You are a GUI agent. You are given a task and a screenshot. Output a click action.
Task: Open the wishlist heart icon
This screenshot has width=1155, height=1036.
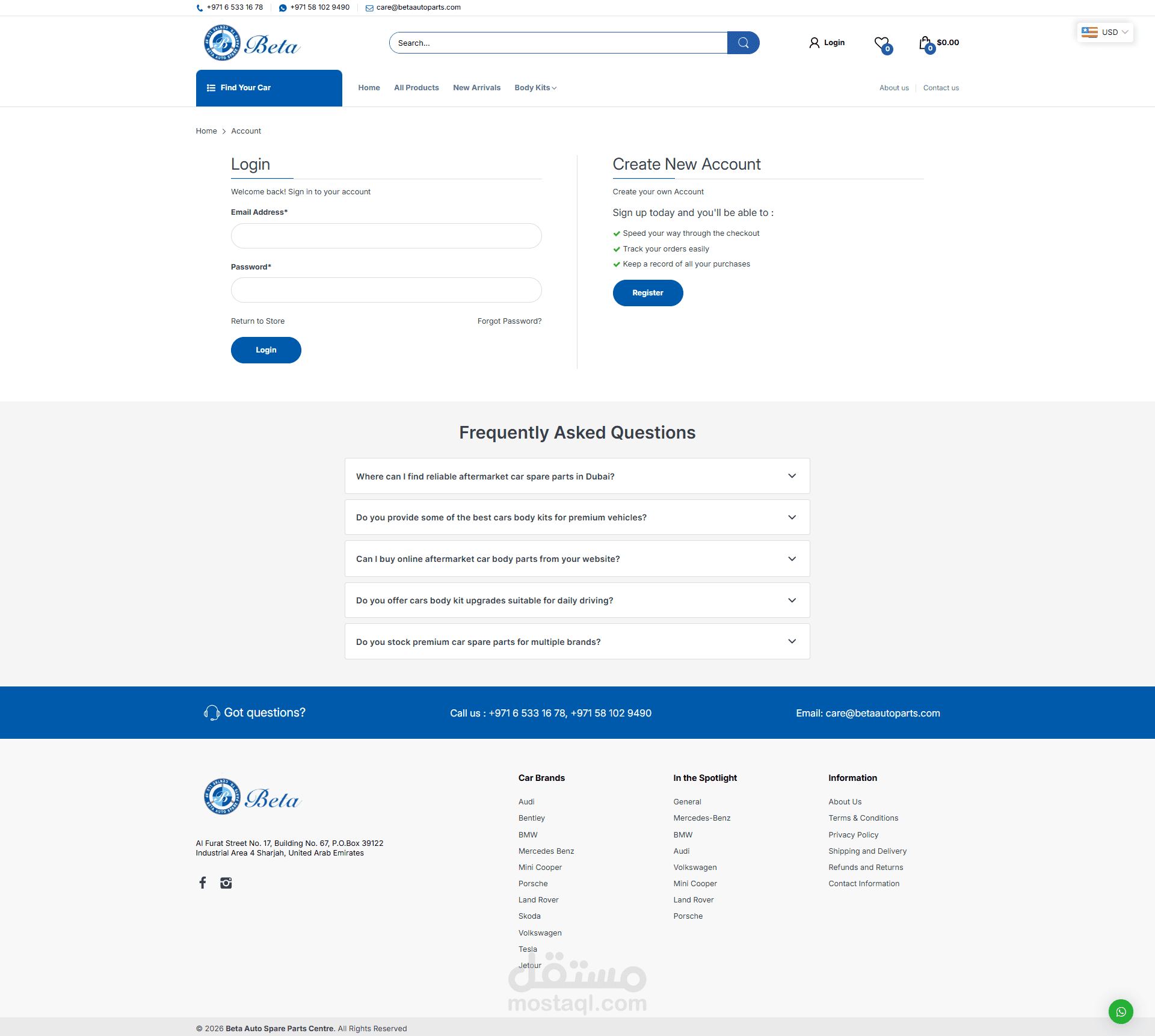[x=882, y=43]
